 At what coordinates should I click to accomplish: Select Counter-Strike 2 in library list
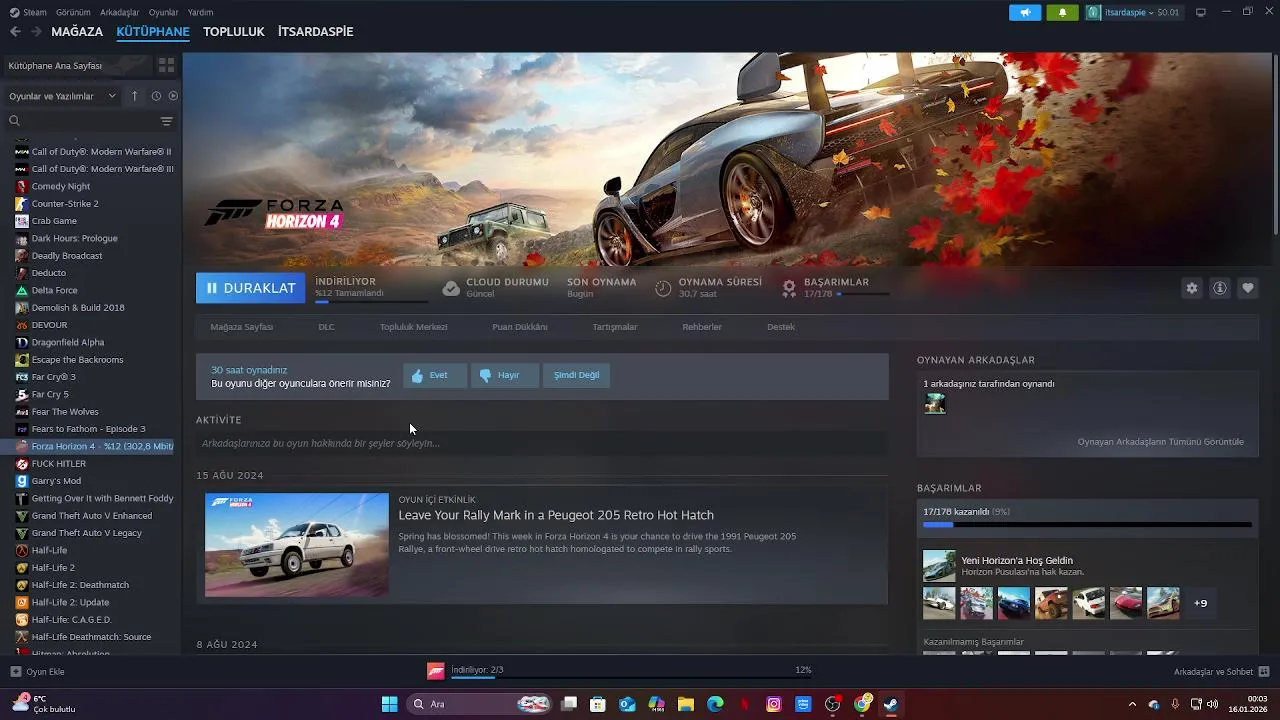[65, 203]
